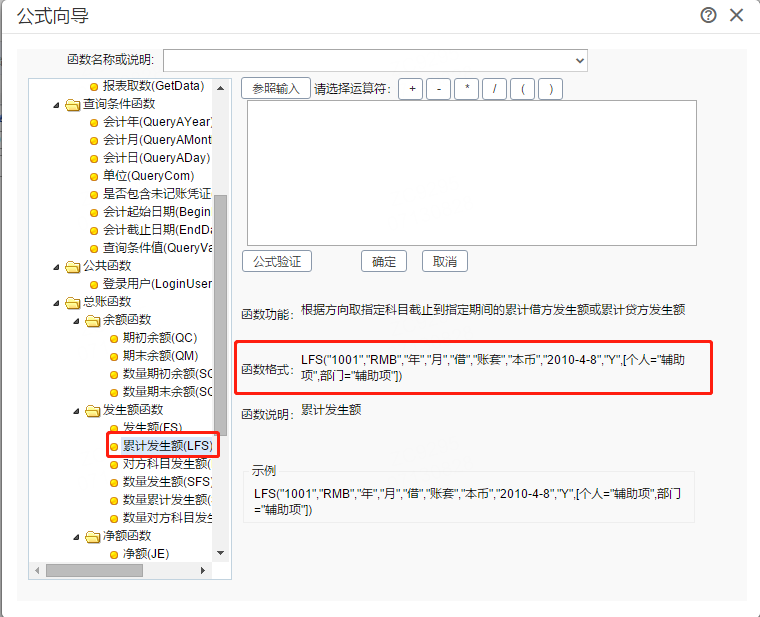Select 净额(JE) function
Image resolution: width=760 pixels, height=617 pixels.
[x=146, y=554]
